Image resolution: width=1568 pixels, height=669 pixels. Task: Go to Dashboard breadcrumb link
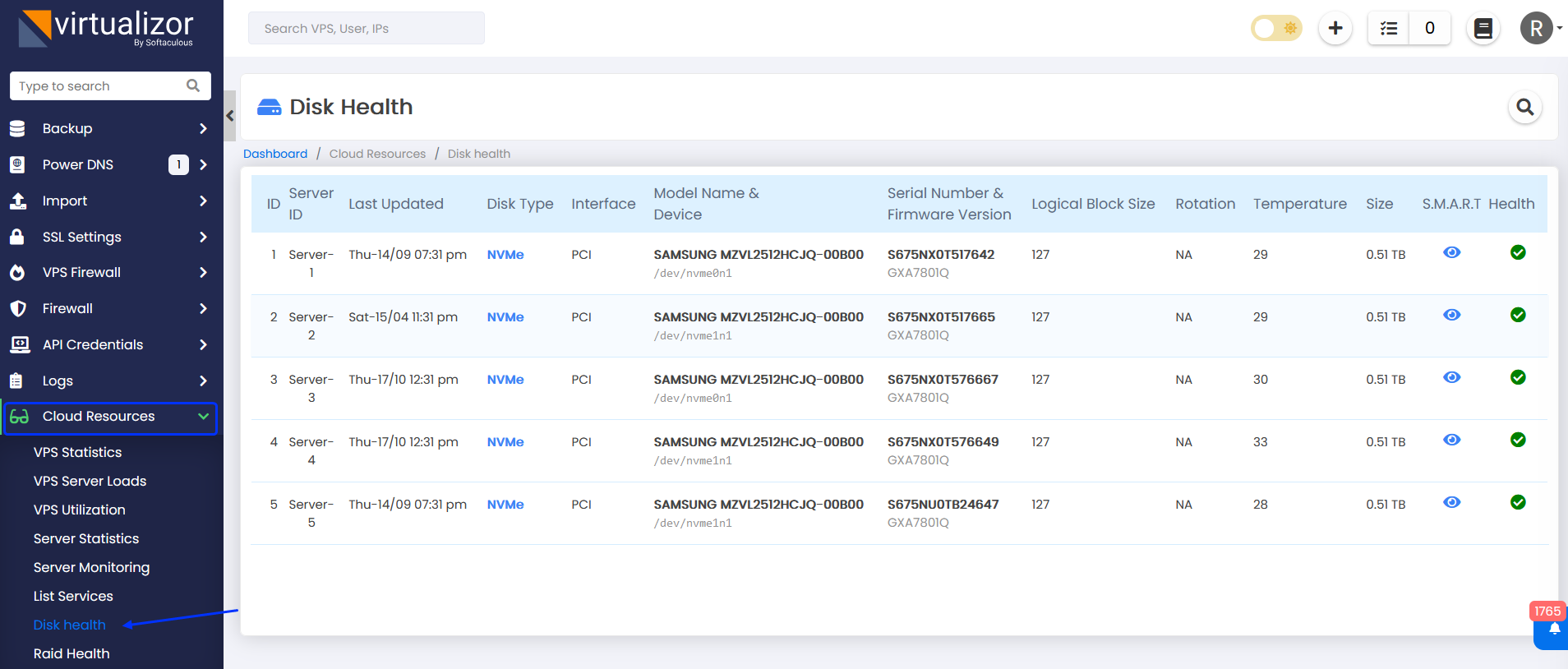click(x=275, y=154)
